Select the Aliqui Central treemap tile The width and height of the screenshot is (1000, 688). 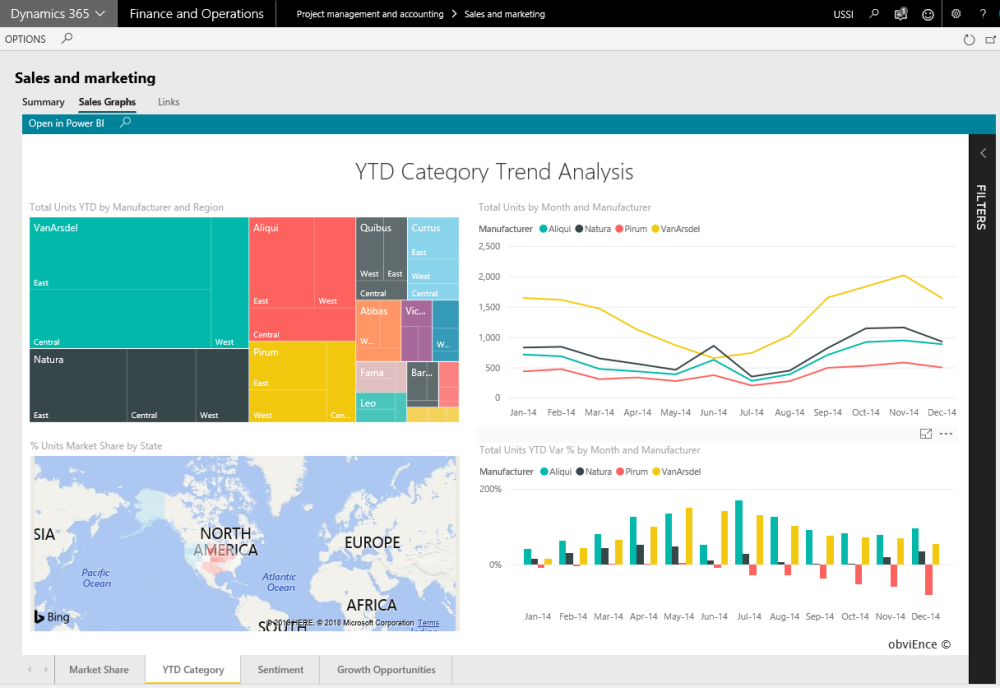tap(302, 325)
